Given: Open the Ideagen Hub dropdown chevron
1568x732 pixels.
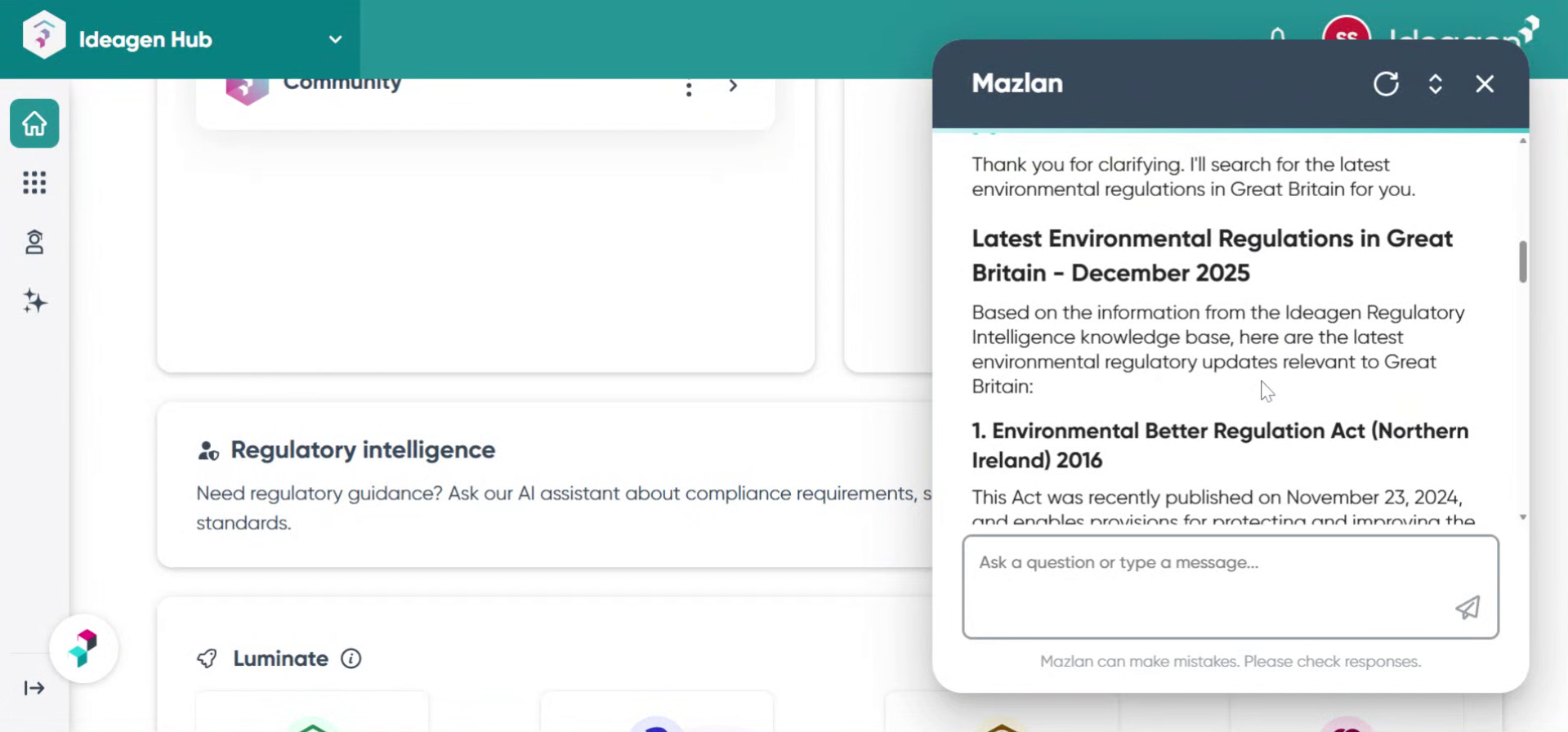Looking at the screenshot, I should coord(335,39).
